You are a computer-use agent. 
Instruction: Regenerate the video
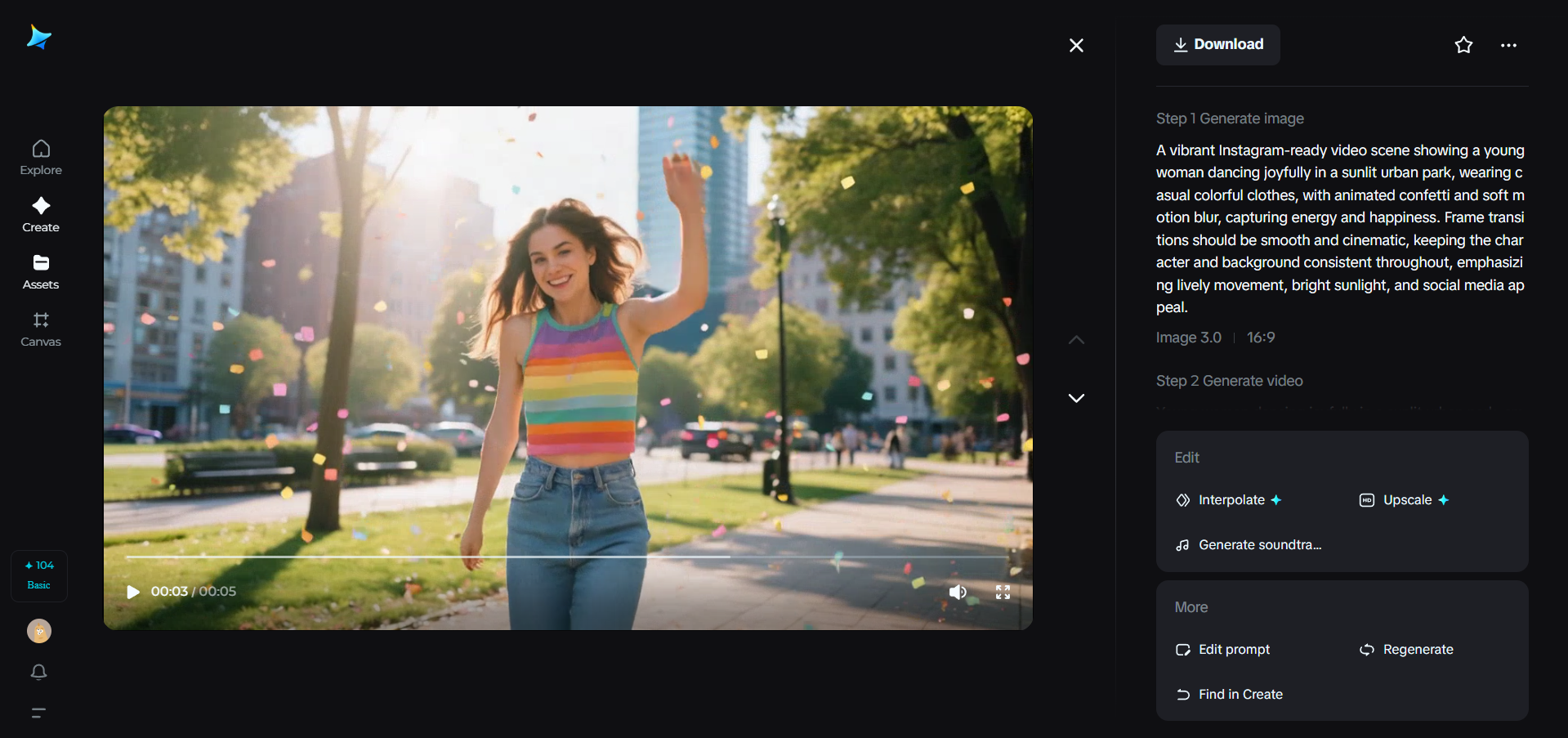(1406, 650)
